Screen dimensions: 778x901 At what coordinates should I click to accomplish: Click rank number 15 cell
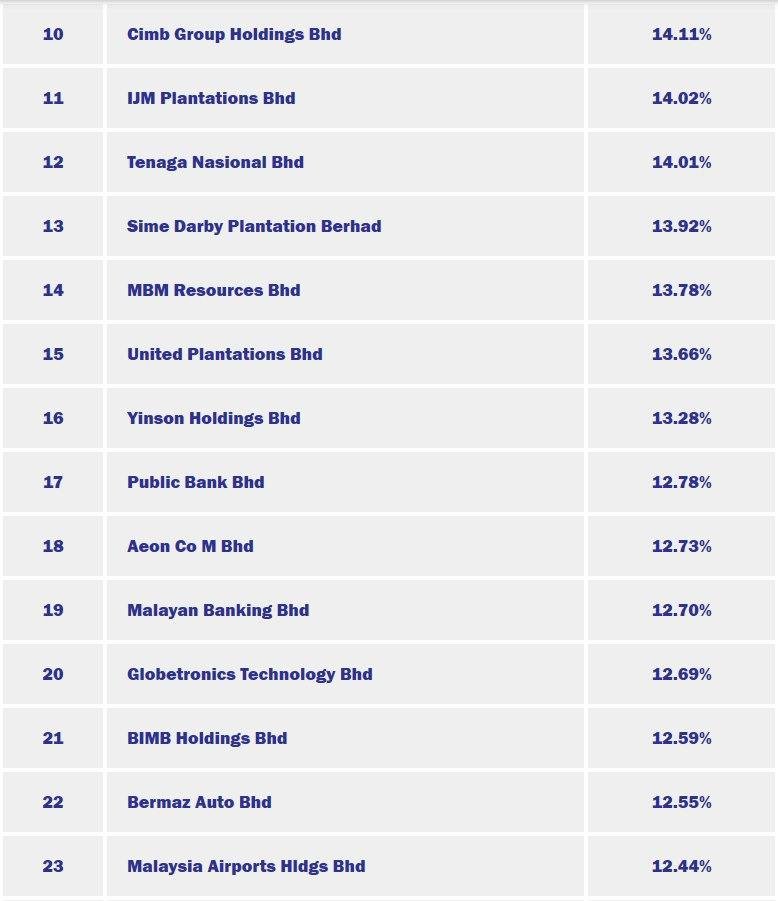click(x=53, y=354)
